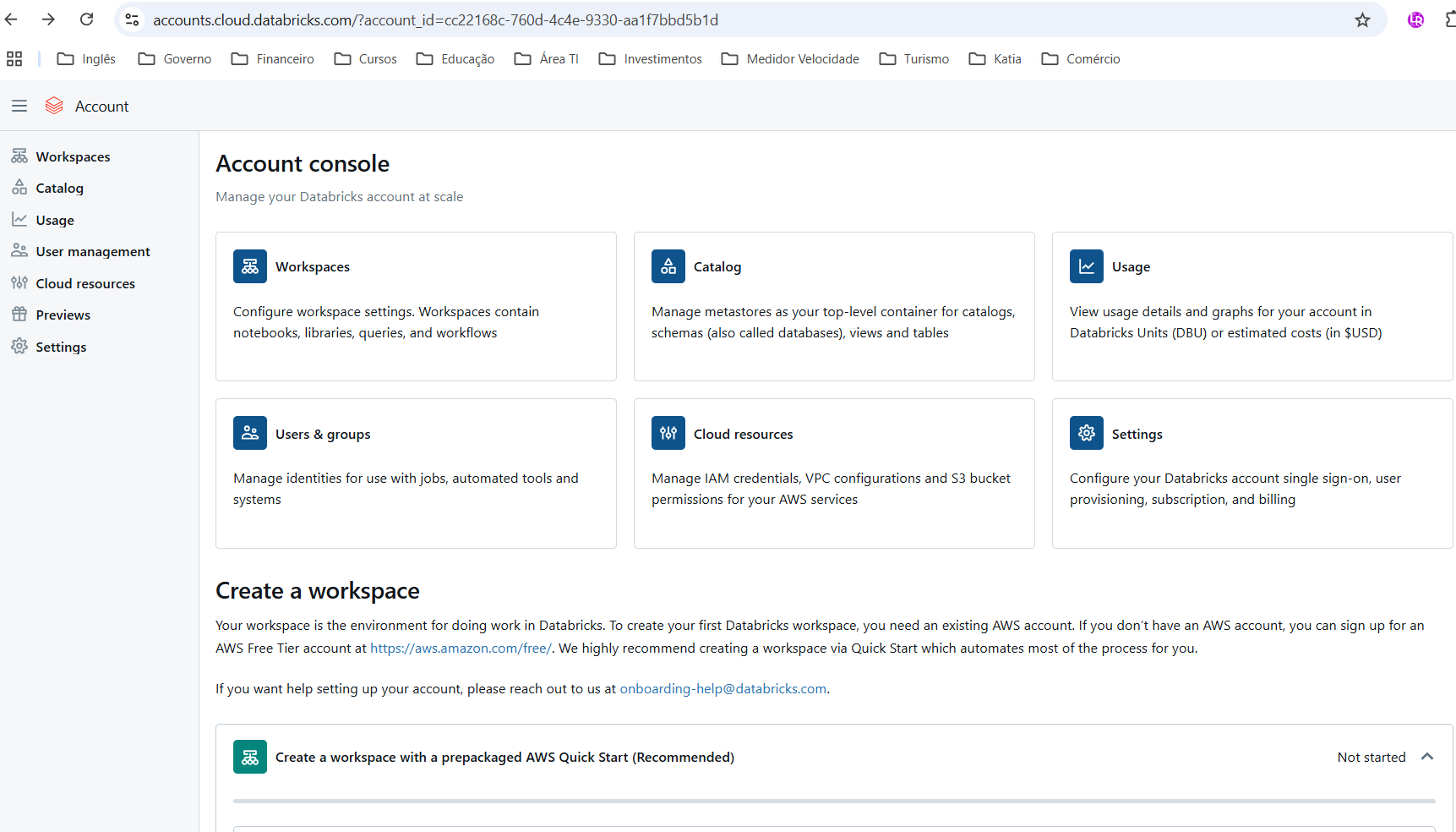Follow the aws.amazon.com/free link
This screenshot has width=1456, height=832.
(x=461, y=648)
